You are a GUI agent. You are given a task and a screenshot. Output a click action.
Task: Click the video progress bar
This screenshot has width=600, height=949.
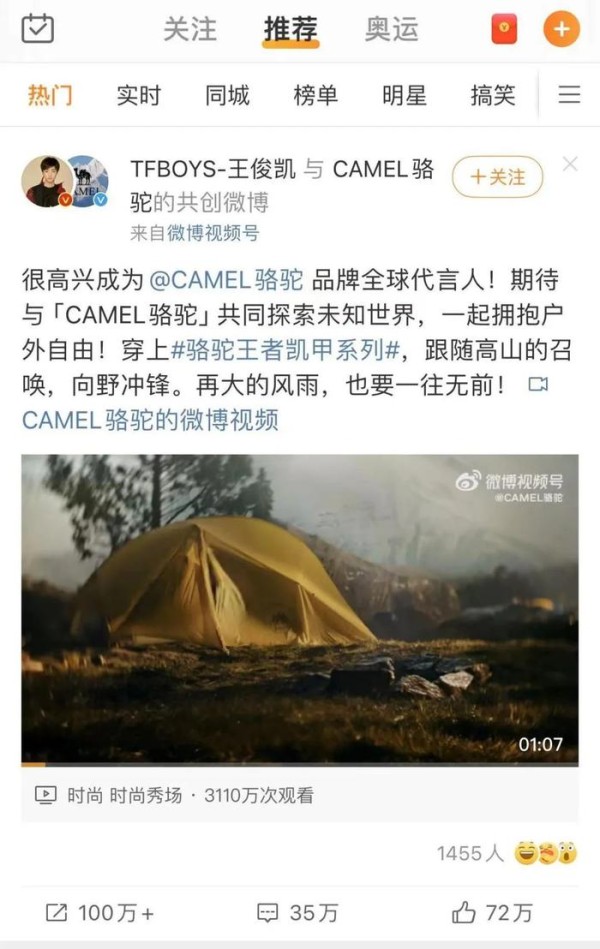point(300,764)
